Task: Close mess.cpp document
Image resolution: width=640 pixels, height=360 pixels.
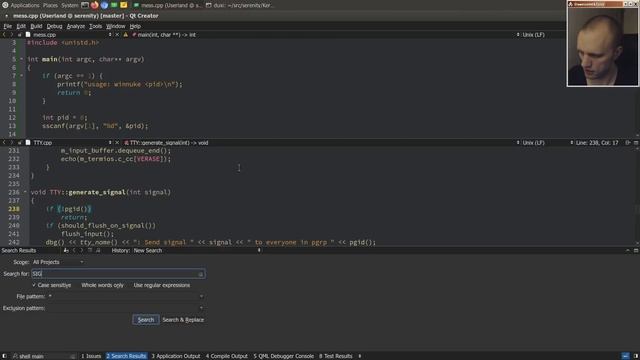Action: click(117, 35)
